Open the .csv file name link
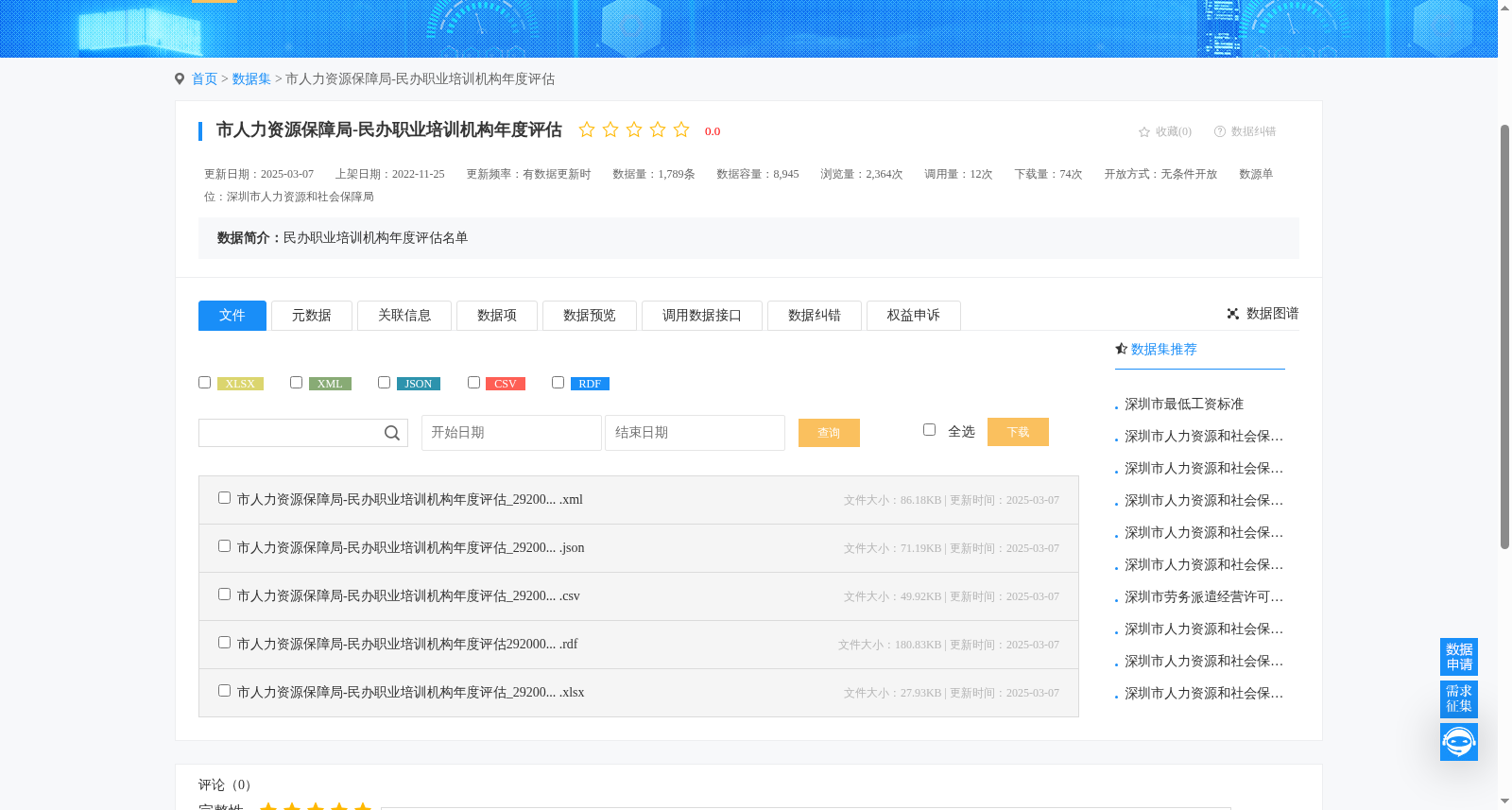Screen dimensions: 1512x810 tap(408, 596)
